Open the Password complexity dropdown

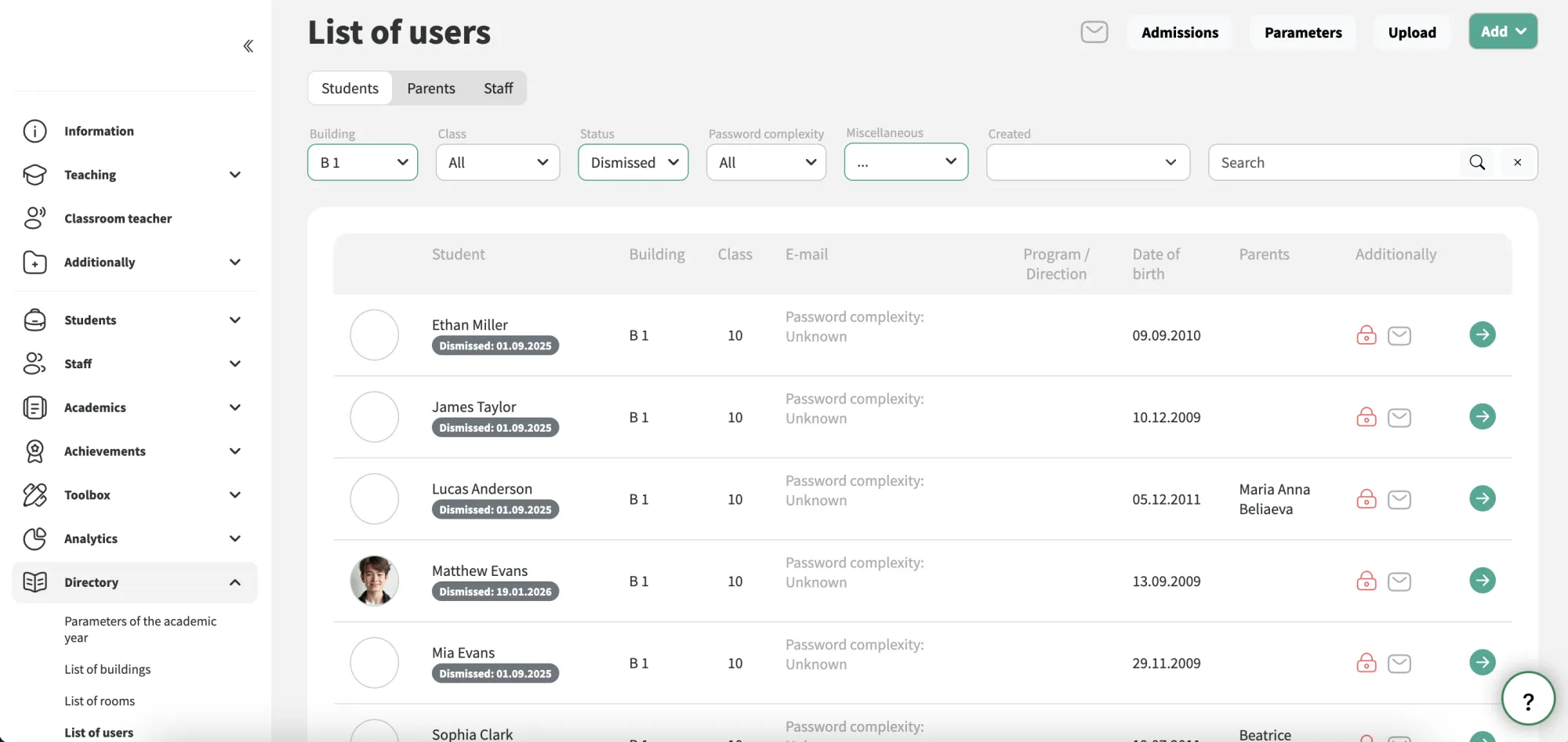click(766, 162)
